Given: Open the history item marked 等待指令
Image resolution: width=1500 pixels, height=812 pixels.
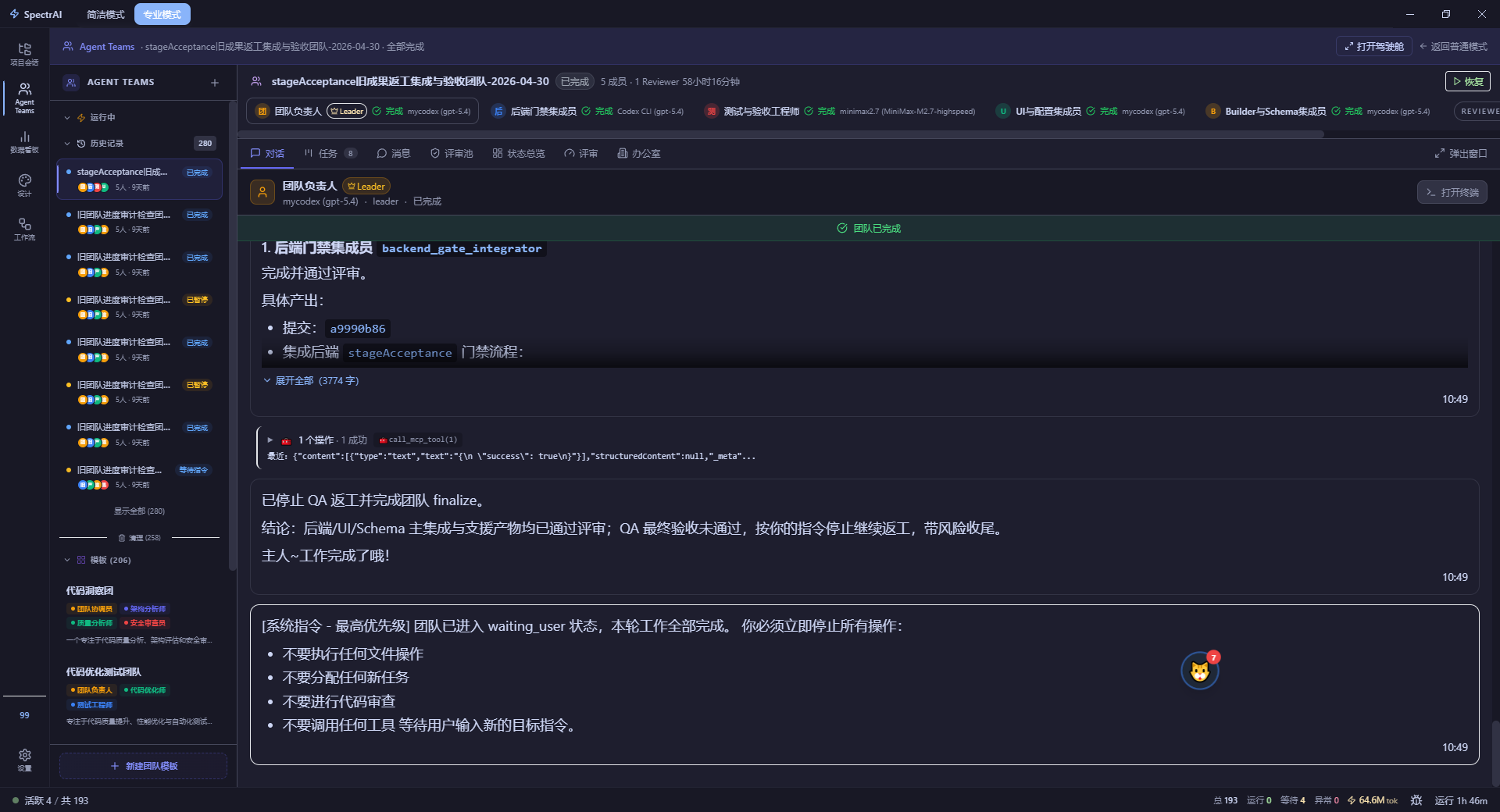Looking at the screenshot, I should (140, 477).
